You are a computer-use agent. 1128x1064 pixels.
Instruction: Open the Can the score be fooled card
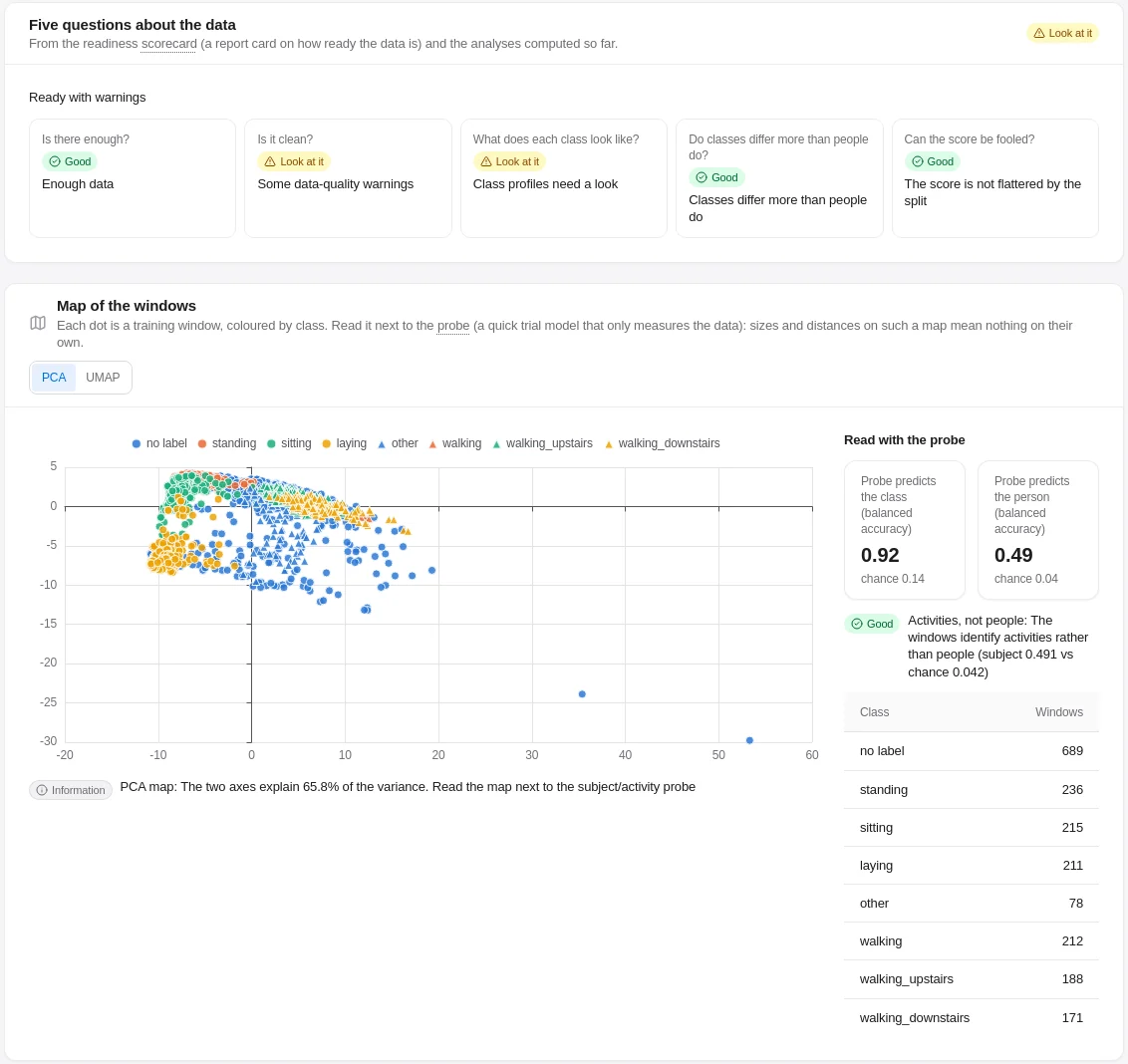click(x=994, y=178)
